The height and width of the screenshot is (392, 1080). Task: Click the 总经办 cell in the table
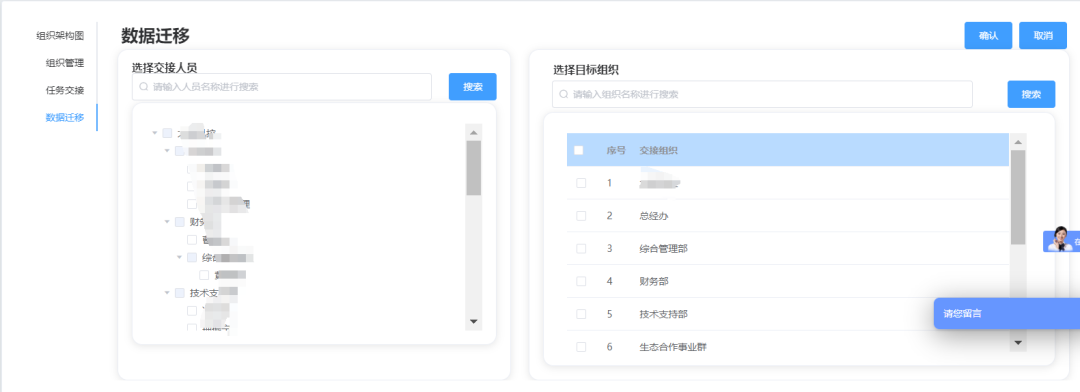pyautogui.click(x=654, y=216)
